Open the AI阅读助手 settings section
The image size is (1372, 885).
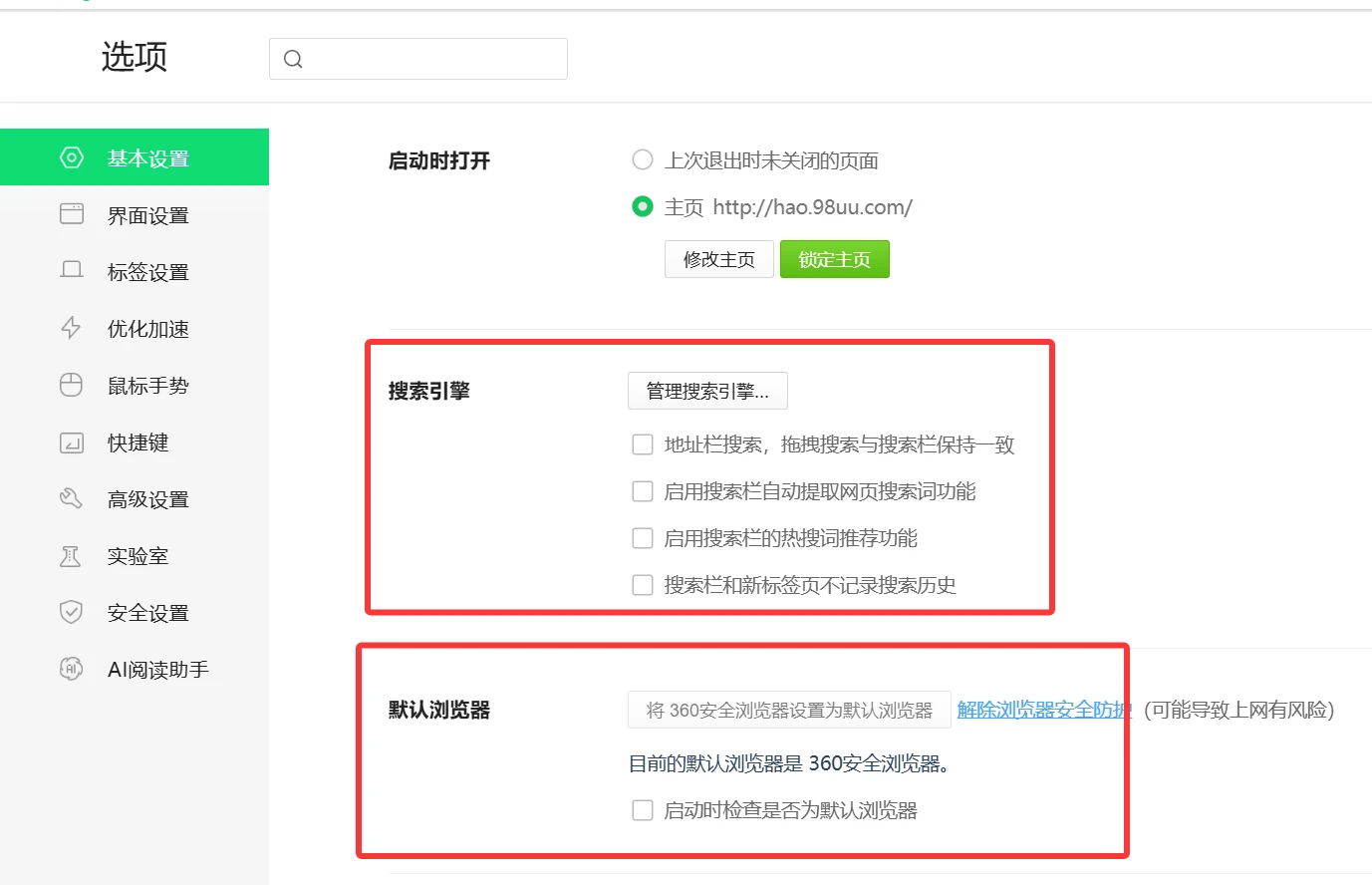[156, 669]
